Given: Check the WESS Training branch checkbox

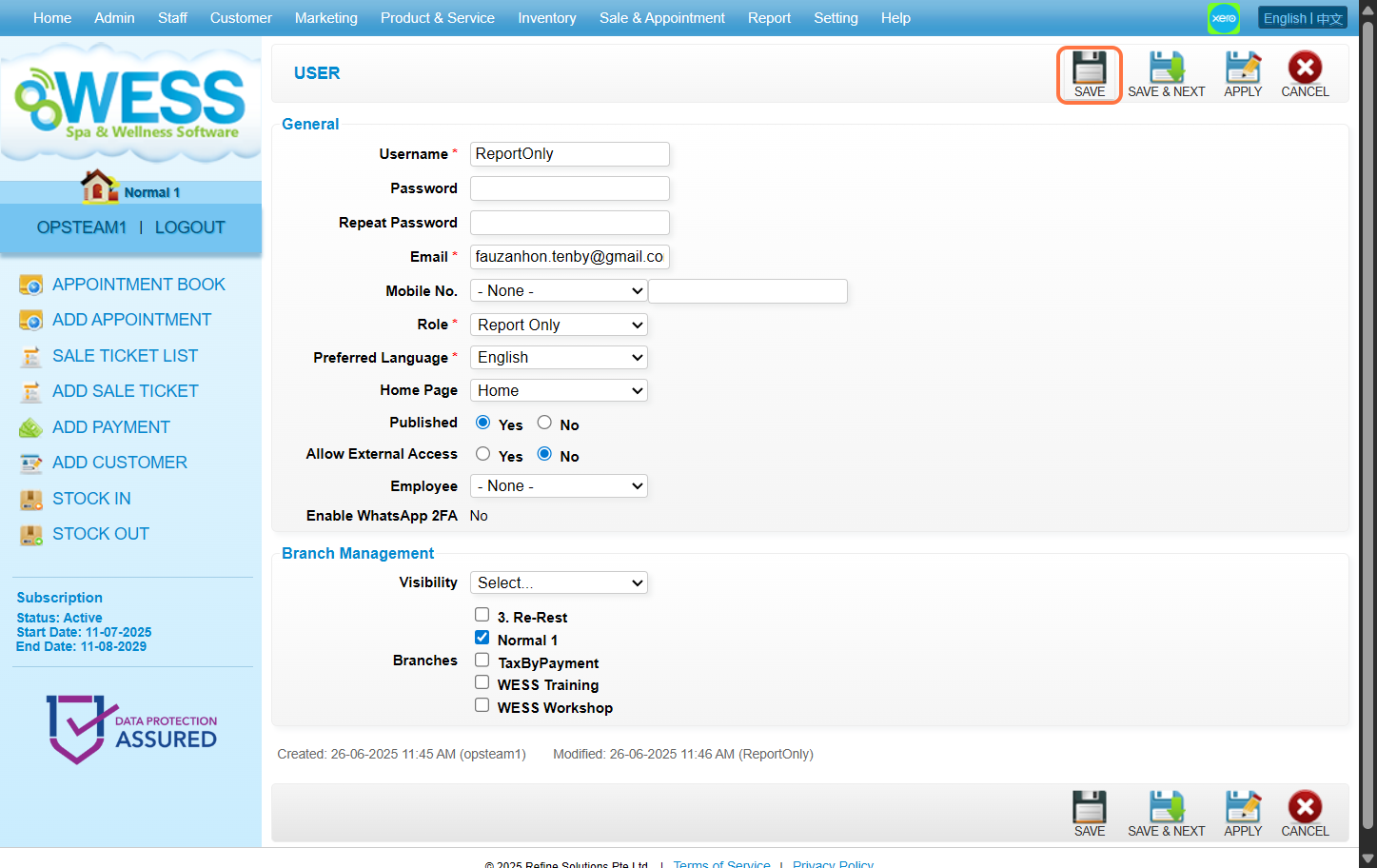Looking at the screenshot, I should [482, 682].
